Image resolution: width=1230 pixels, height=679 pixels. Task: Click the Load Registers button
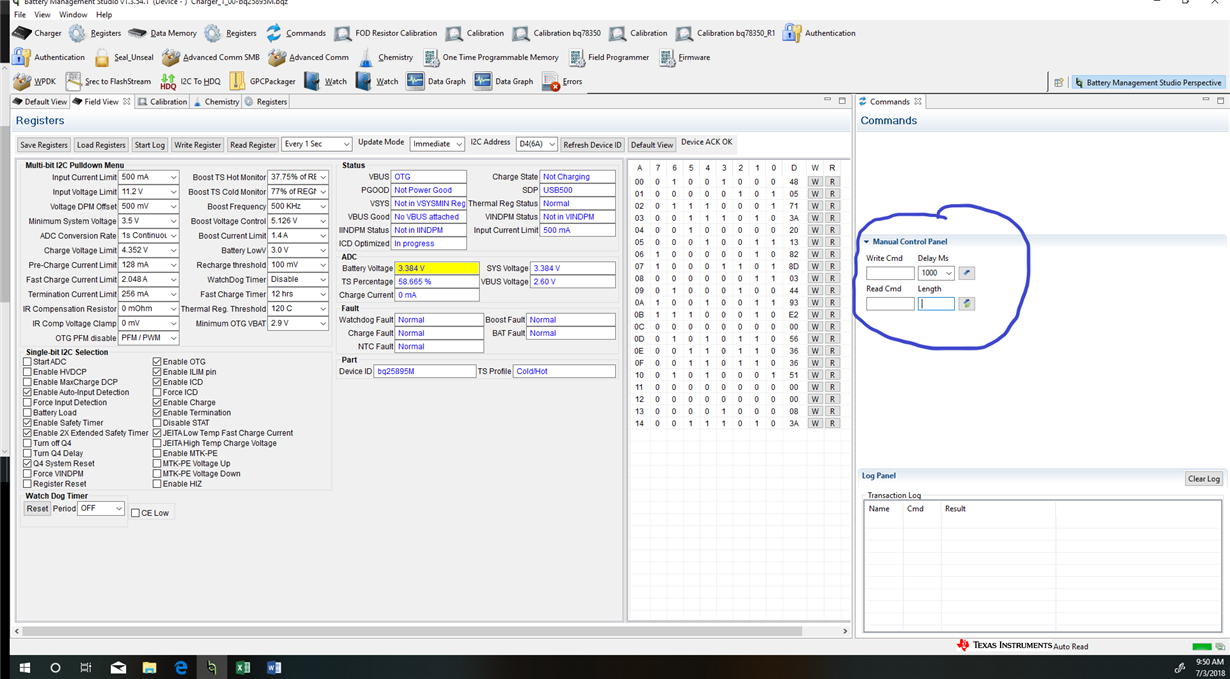point(101,145)
